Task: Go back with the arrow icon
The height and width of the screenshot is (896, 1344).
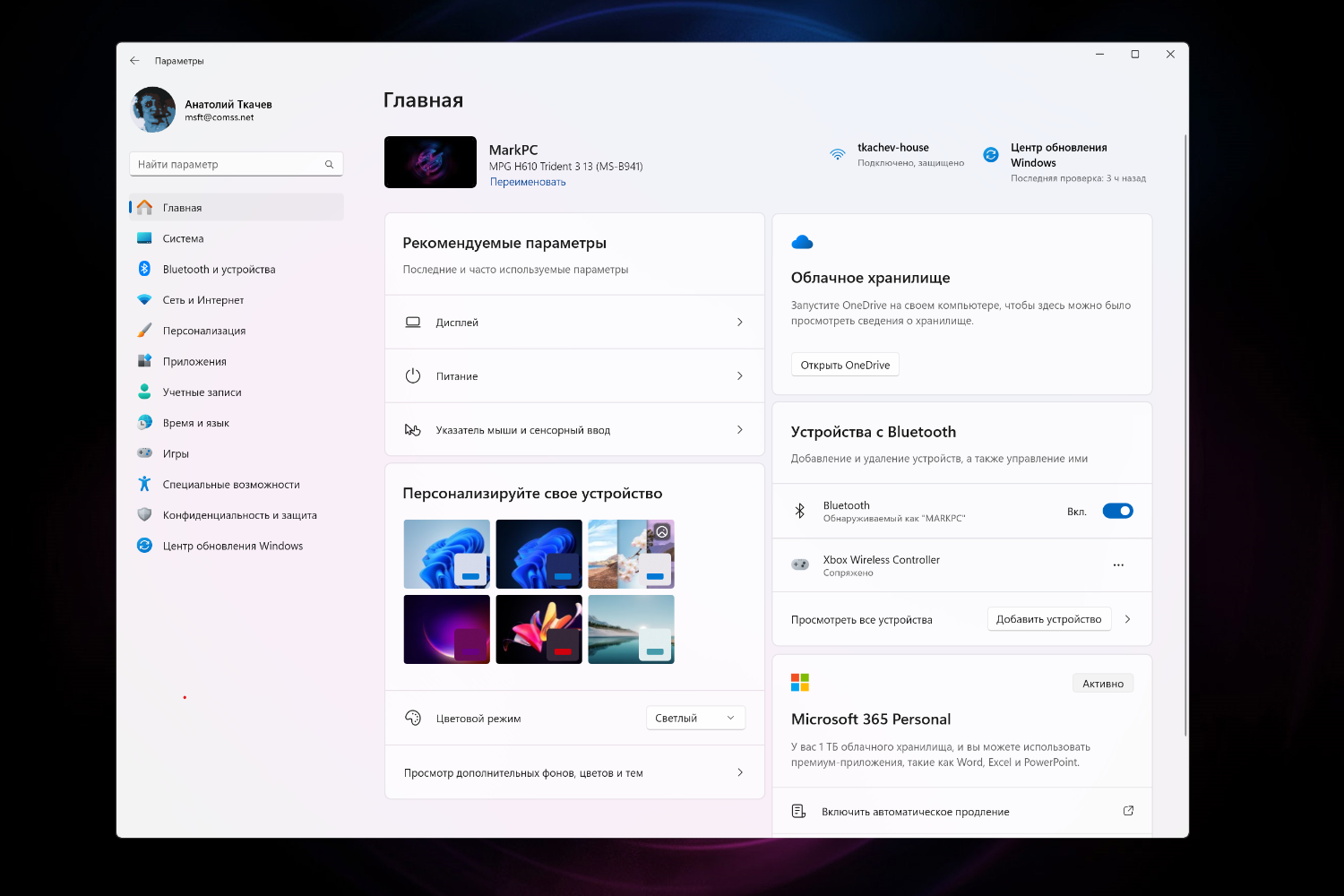Action: (134, 61)
